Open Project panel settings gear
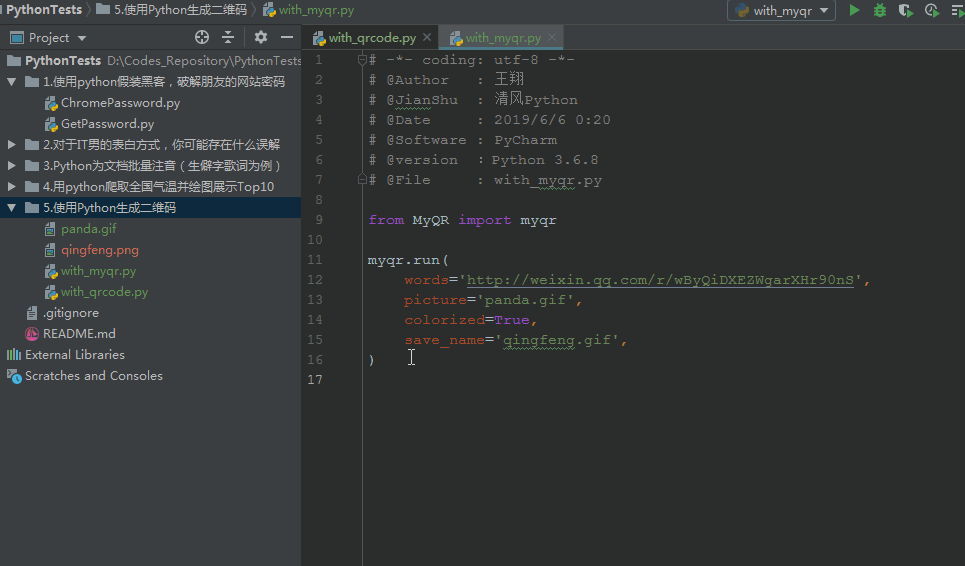Image resolution: width=965 pixels, height=566 pixels. coord(261,38)
